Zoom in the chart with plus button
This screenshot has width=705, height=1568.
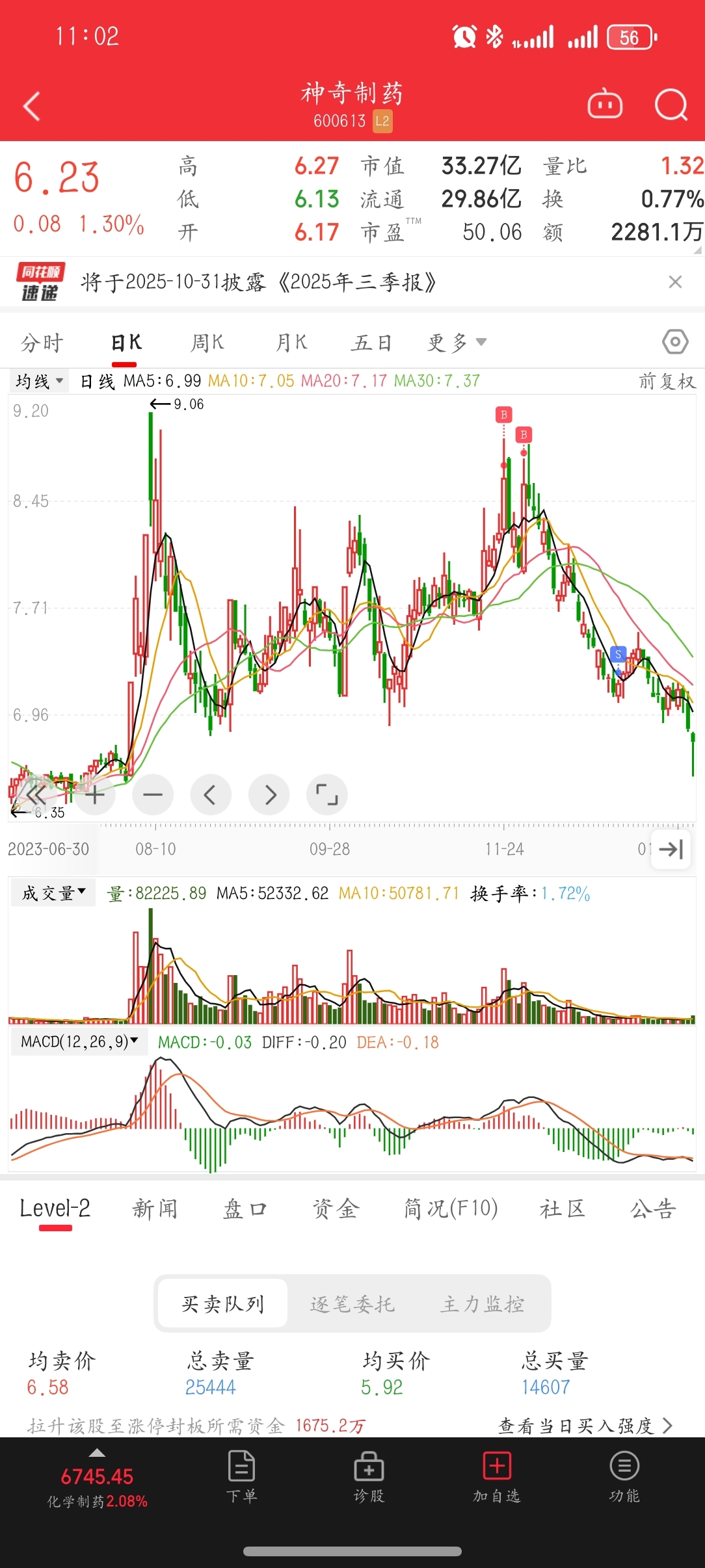click(95, 795)
